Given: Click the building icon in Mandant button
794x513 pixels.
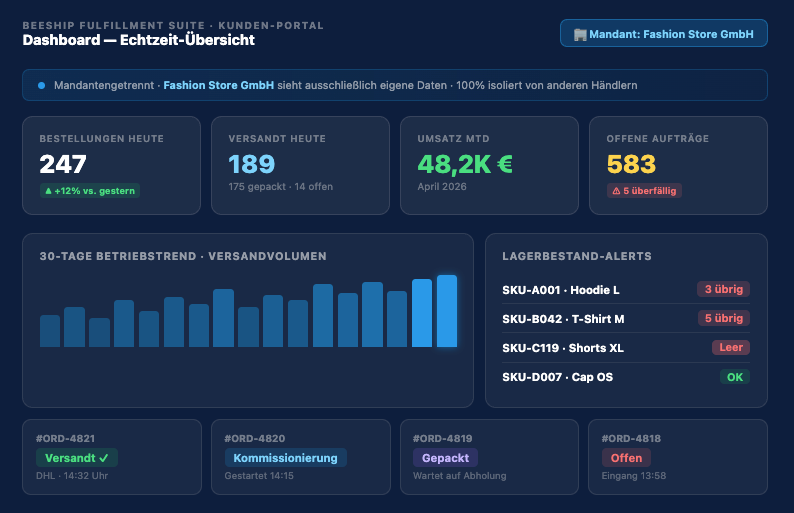Looking at the screenshot, I should point(579,34).
